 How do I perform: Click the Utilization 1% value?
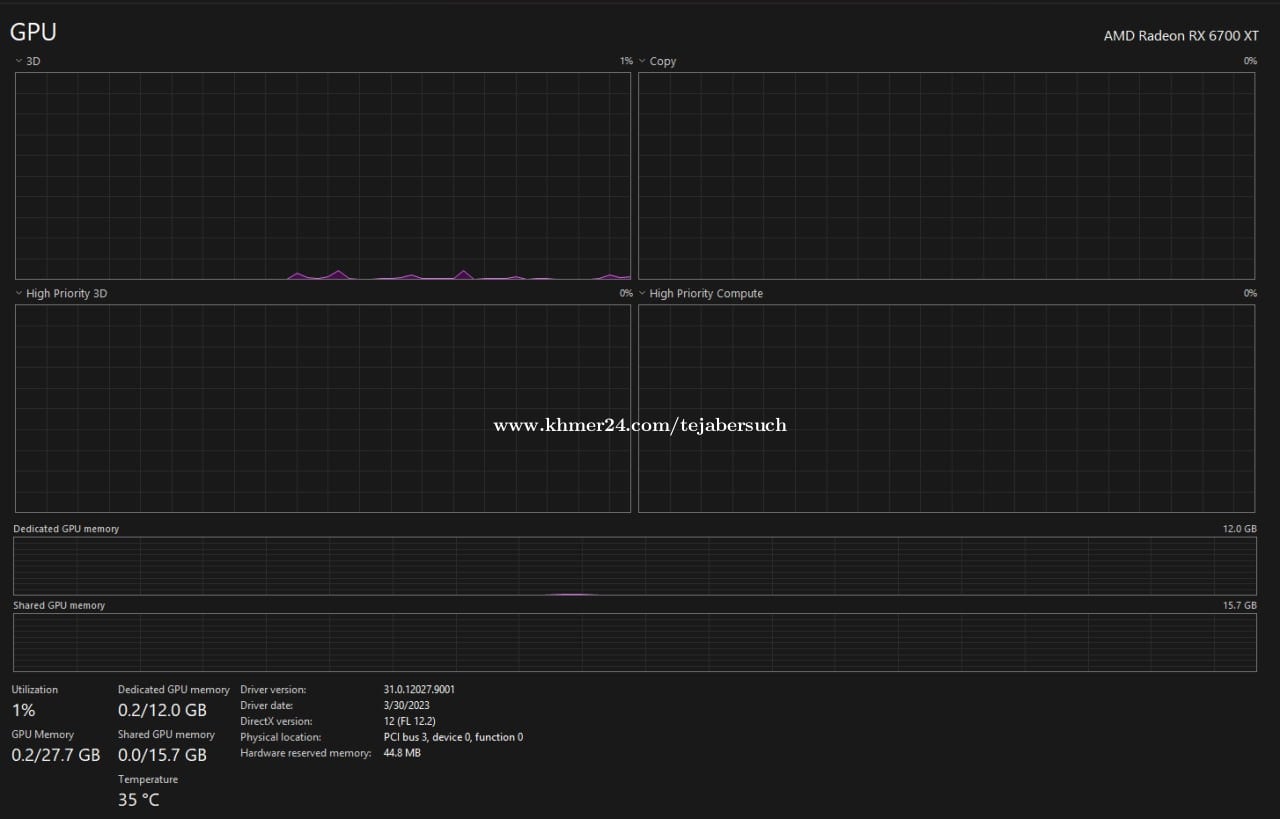(x=23, y=710)
